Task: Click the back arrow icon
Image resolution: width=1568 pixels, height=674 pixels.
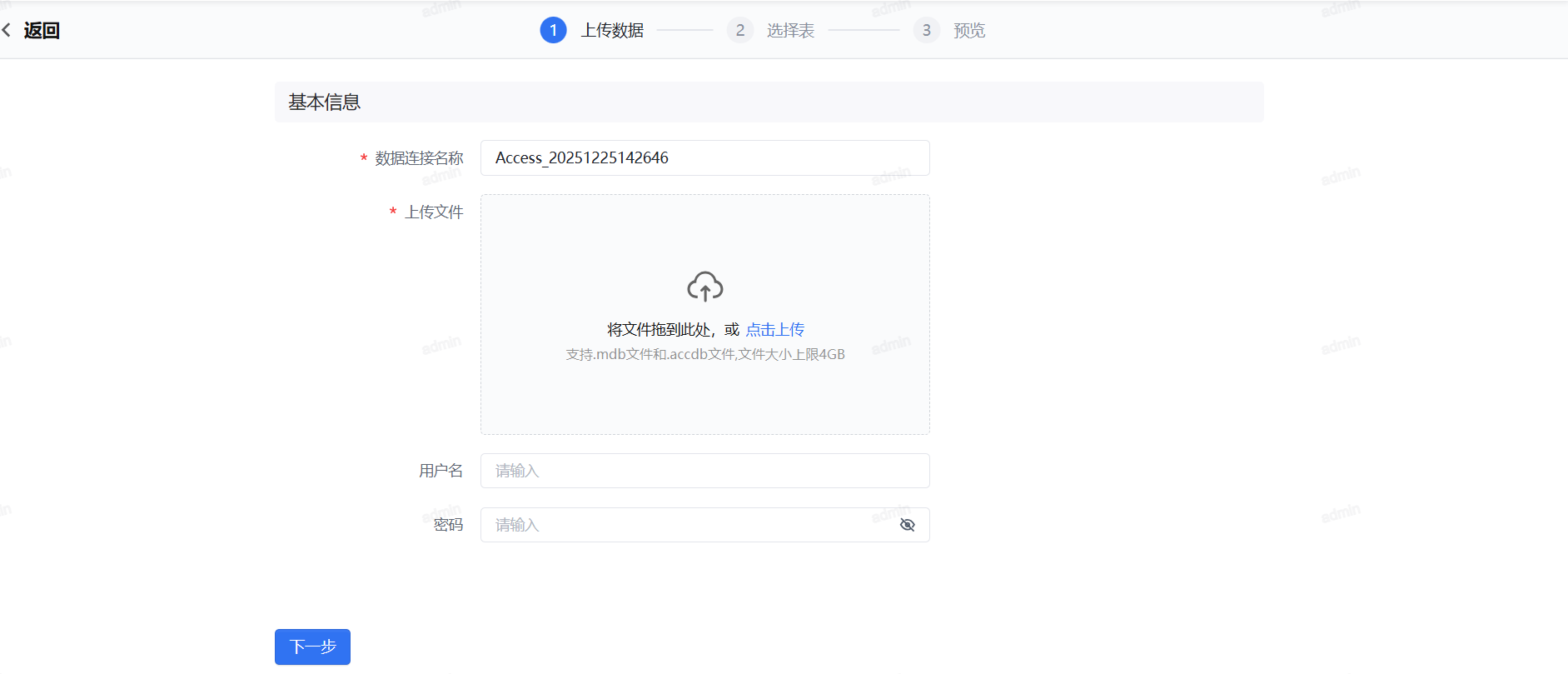Action: click(7, 31)
